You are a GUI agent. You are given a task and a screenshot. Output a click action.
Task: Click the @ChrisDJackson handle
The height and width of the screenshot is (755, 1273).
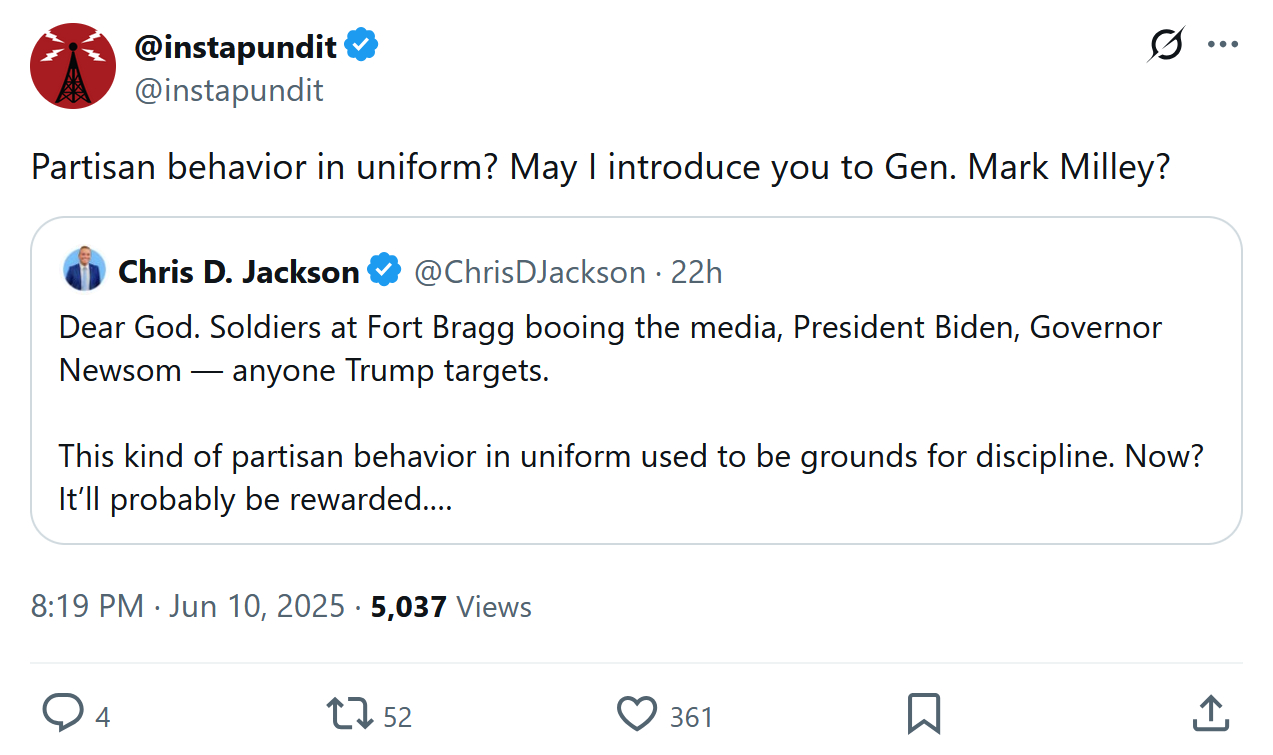530,272
